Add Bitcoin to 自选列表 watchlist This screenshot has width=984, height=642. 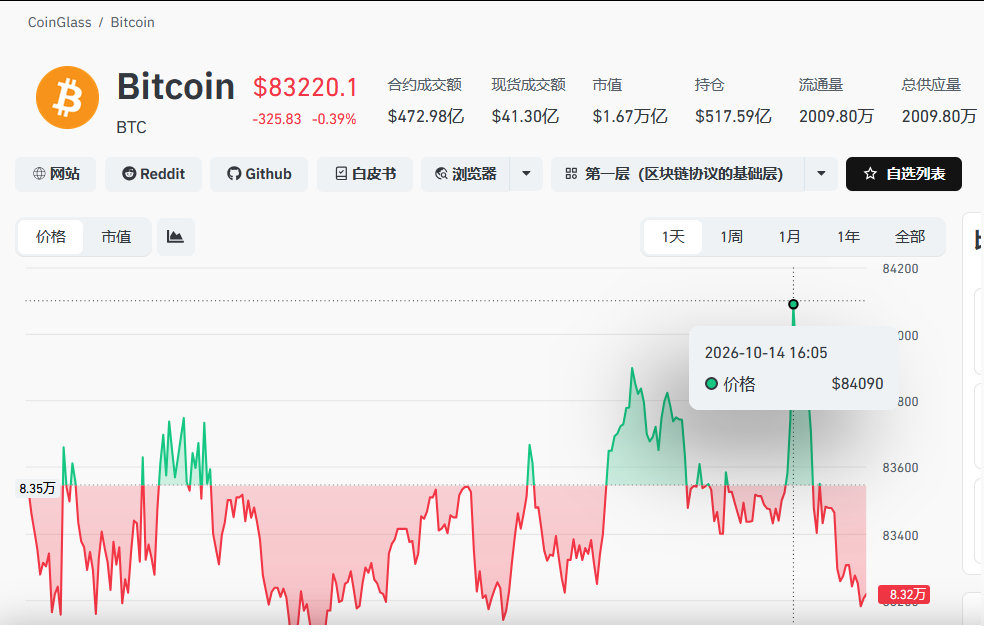point(904,174)
